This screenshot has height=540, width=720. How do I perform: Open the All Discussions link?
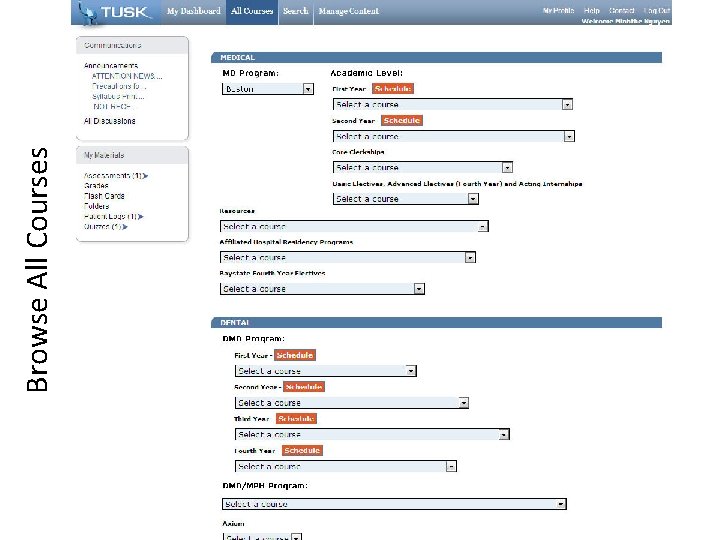(x=110, y=121)
